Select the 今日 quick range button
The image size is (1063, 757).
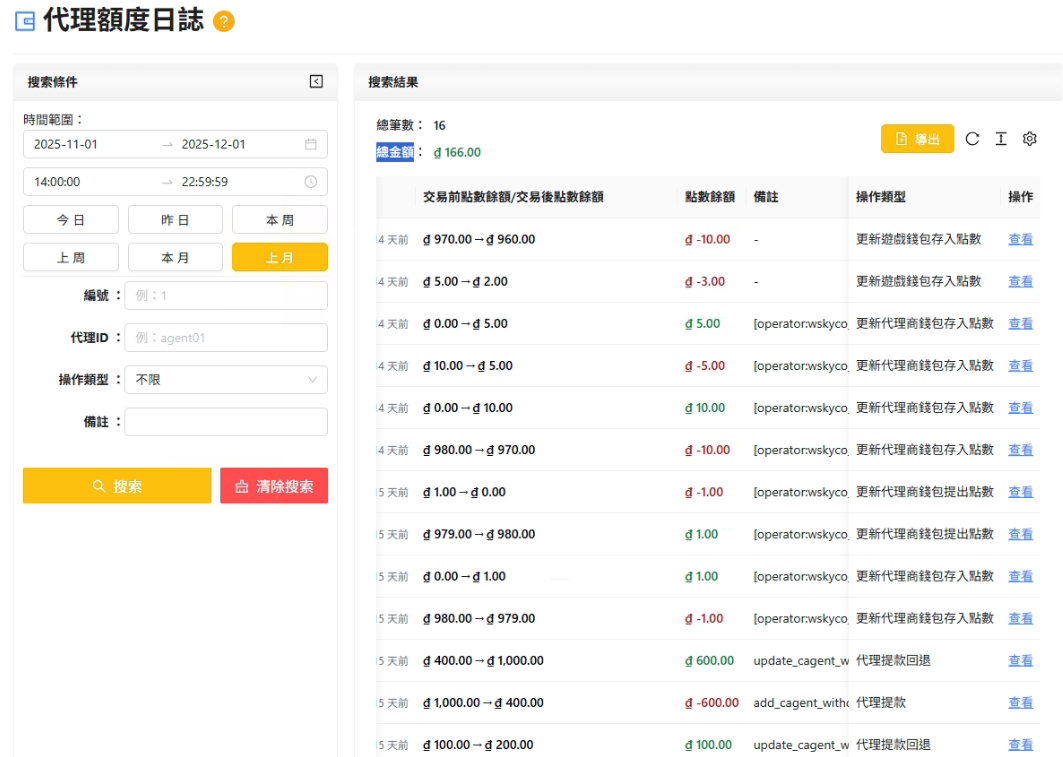(x=71, y=220)
